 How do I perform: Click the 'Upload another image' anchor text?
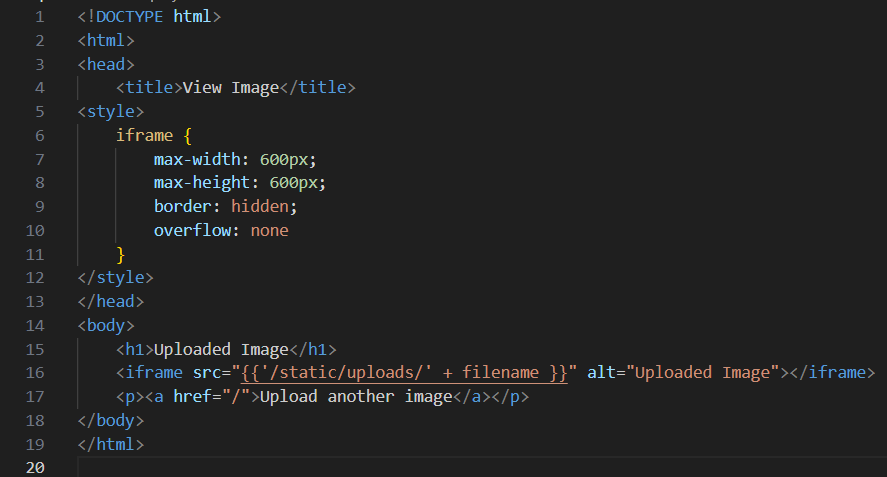point(356,397)
